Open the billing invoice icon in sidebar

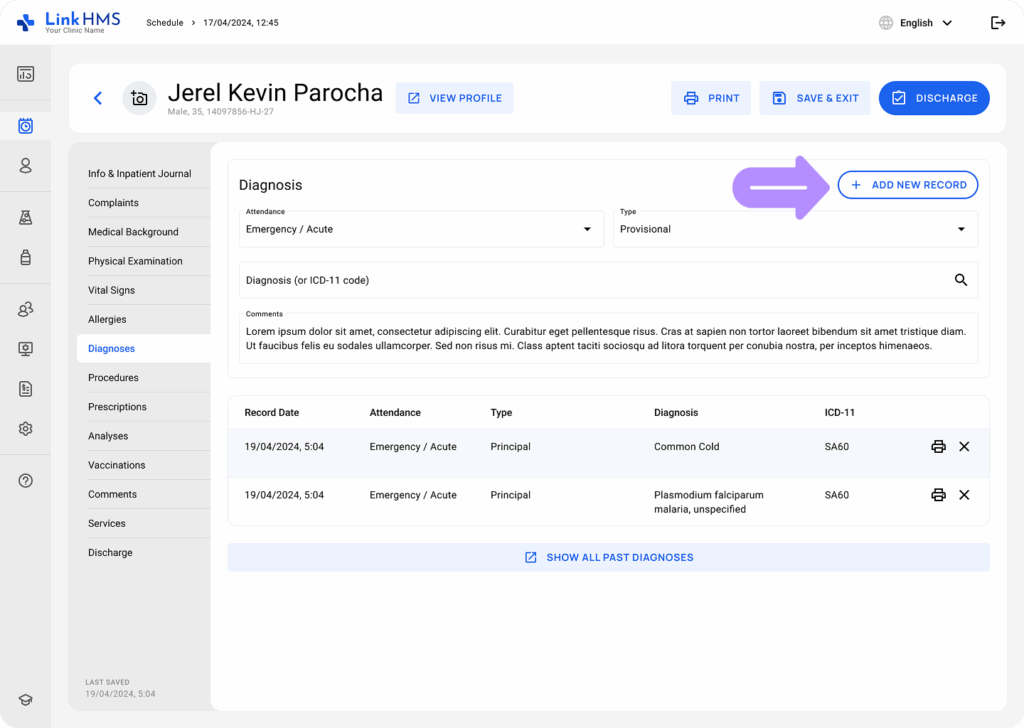coord(25,389)
